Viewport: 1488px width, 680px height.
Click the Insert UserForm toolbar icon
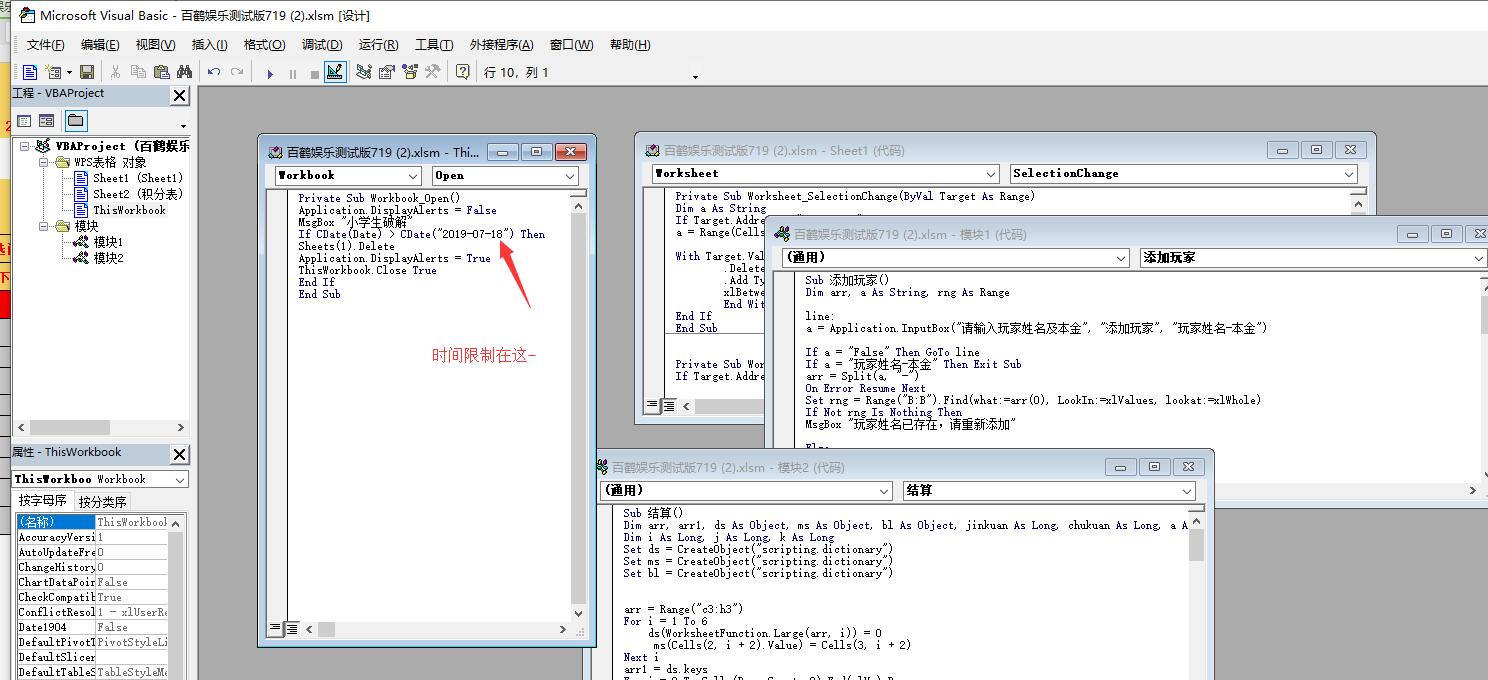click(x=52, y=72)
